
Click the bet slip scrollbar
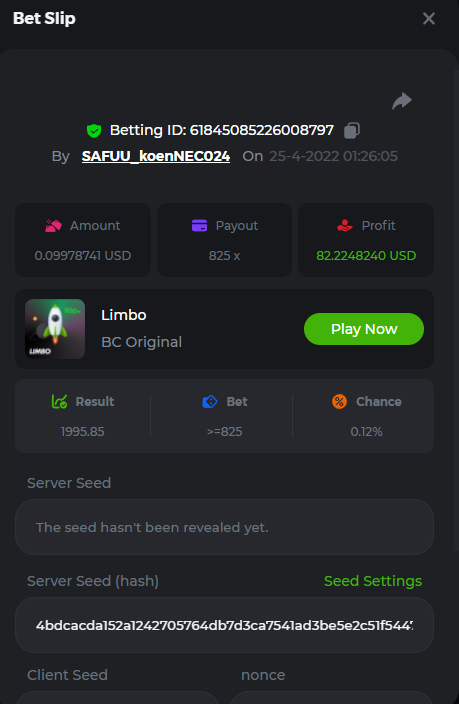(456, 310)
